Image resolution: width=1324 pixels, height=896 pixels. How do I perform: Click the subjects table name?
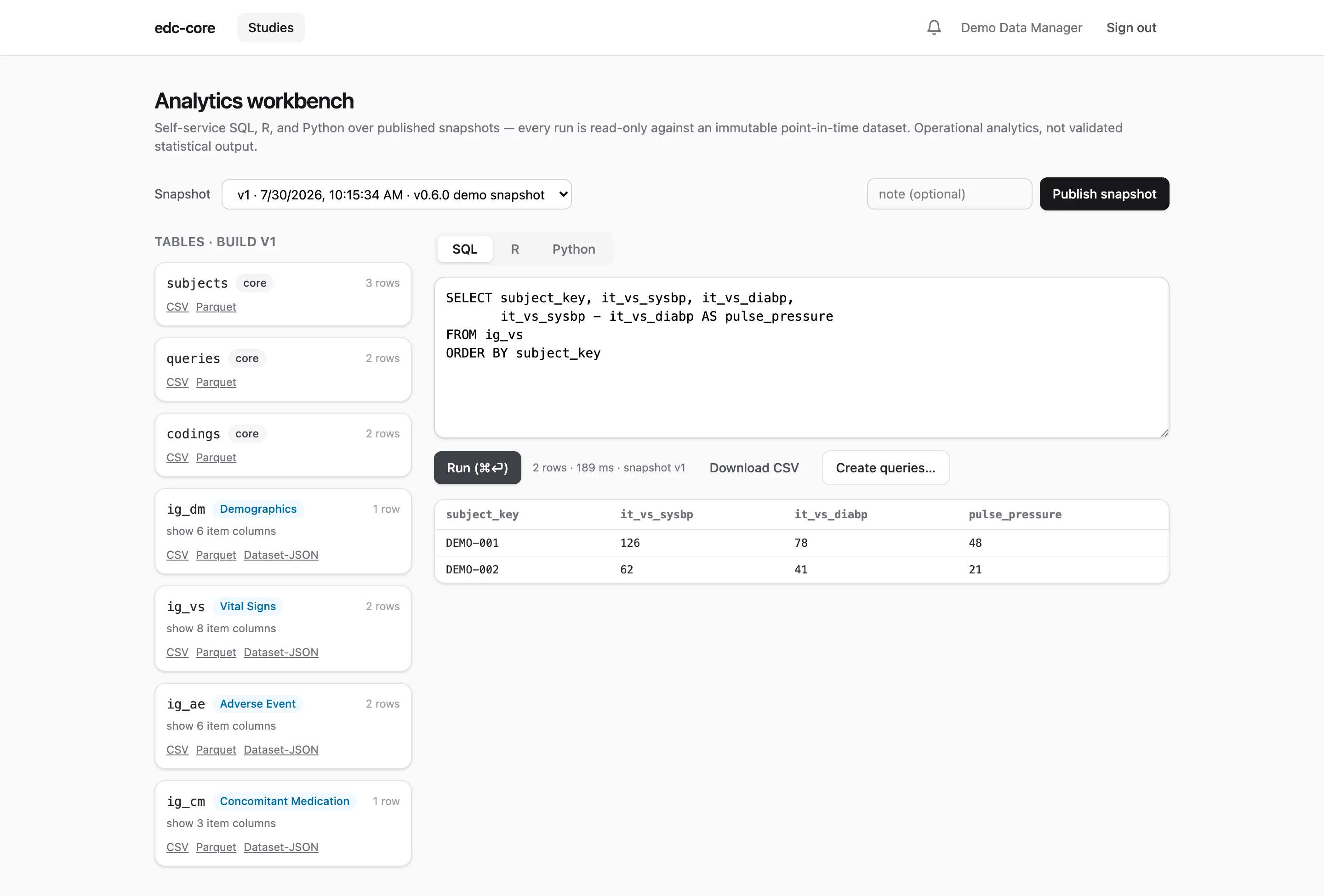click(197, 283)
